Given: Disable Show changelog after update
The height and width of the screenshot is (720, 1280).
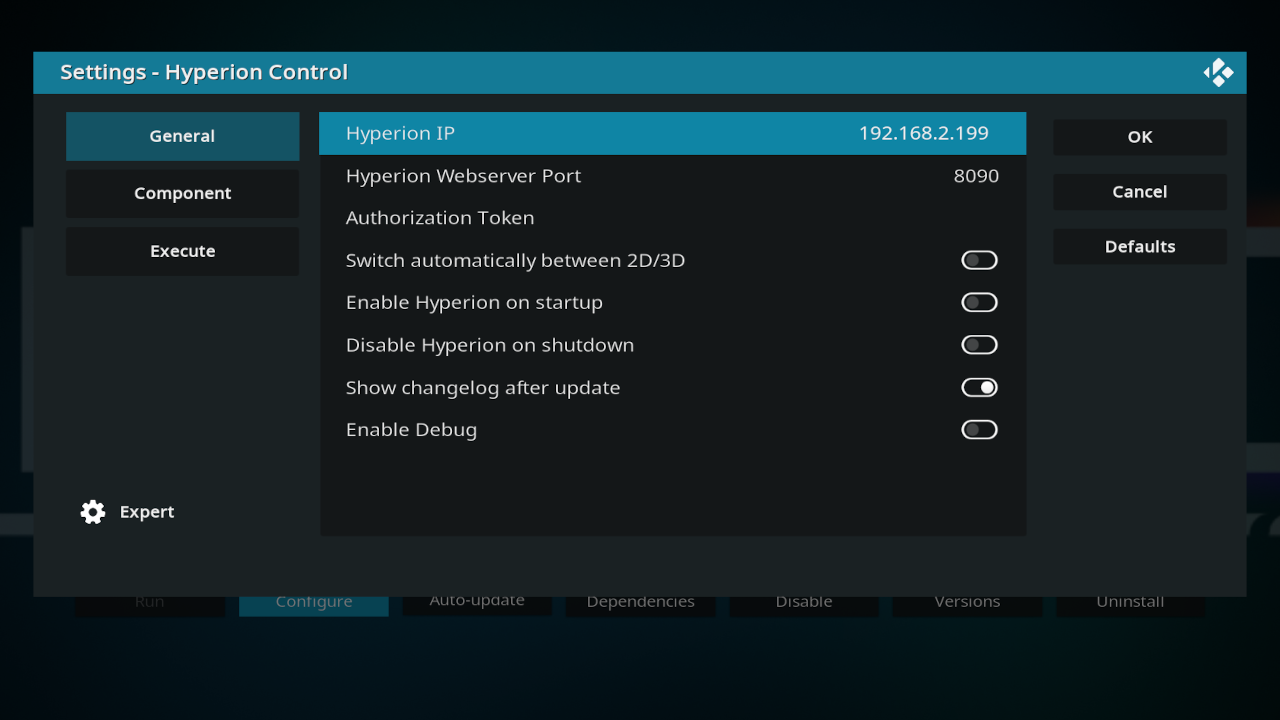Looking at the screenshot, I should pos(979,388).
